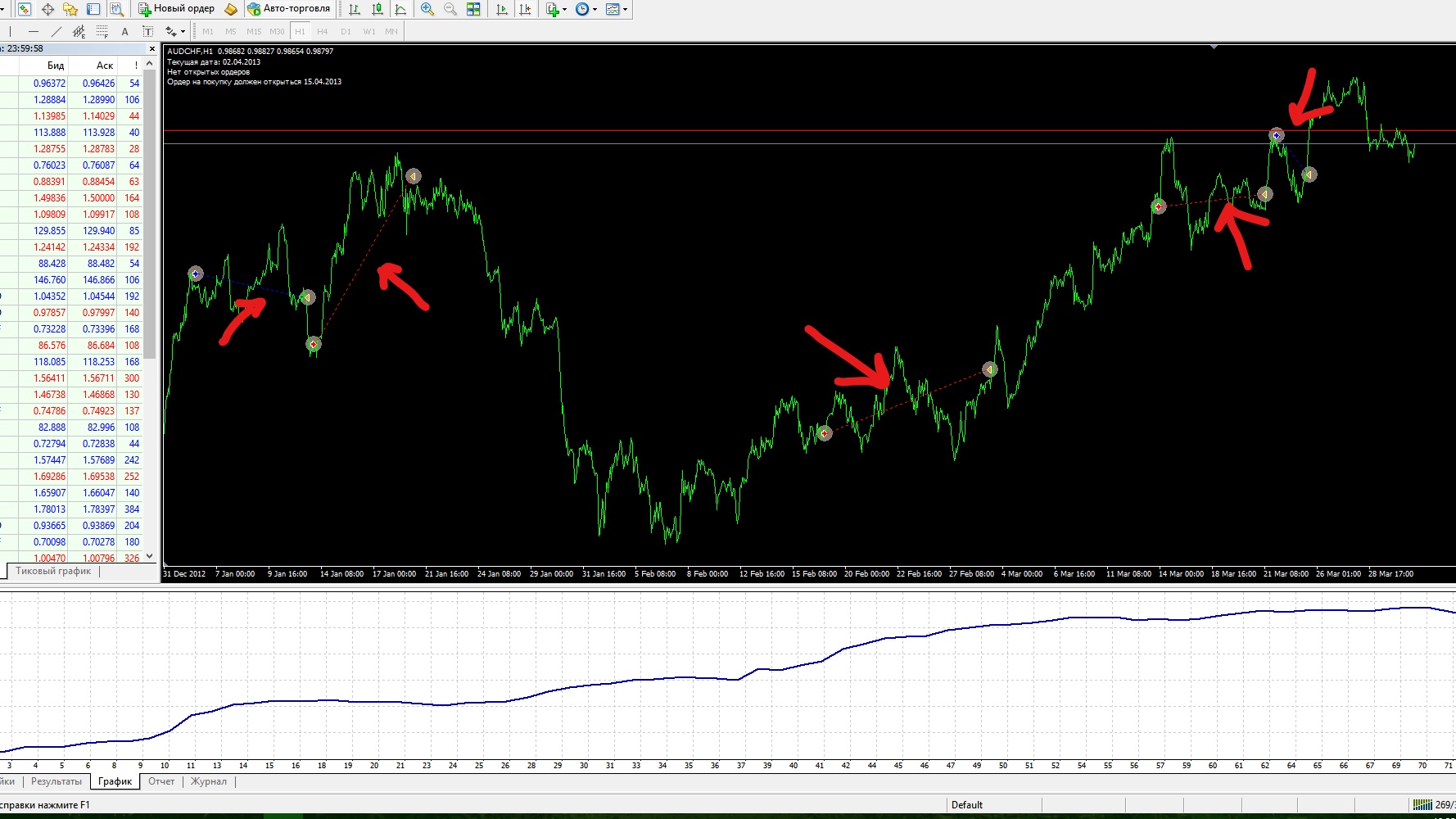Open the Strategy Tester magnifier icon

point(116,9)
